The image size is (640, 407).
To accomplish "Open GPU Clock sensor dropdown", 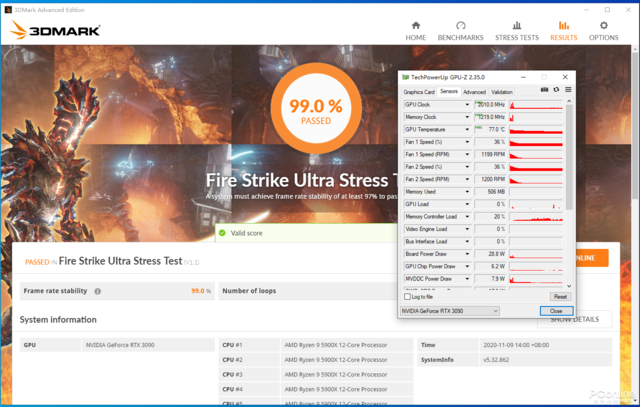I will [467, 105].
